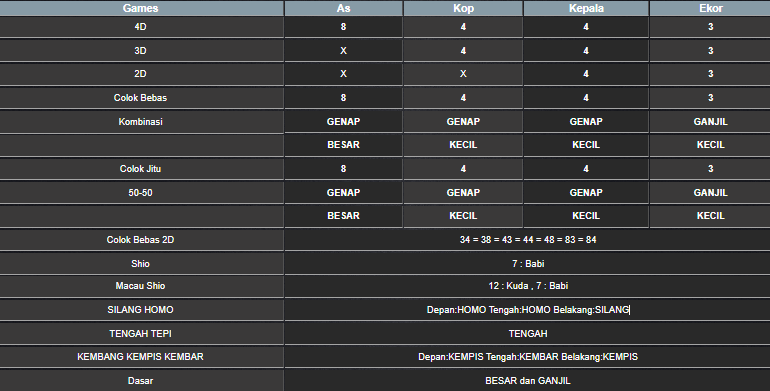Click the TENGAH result value

click(528, 334)
